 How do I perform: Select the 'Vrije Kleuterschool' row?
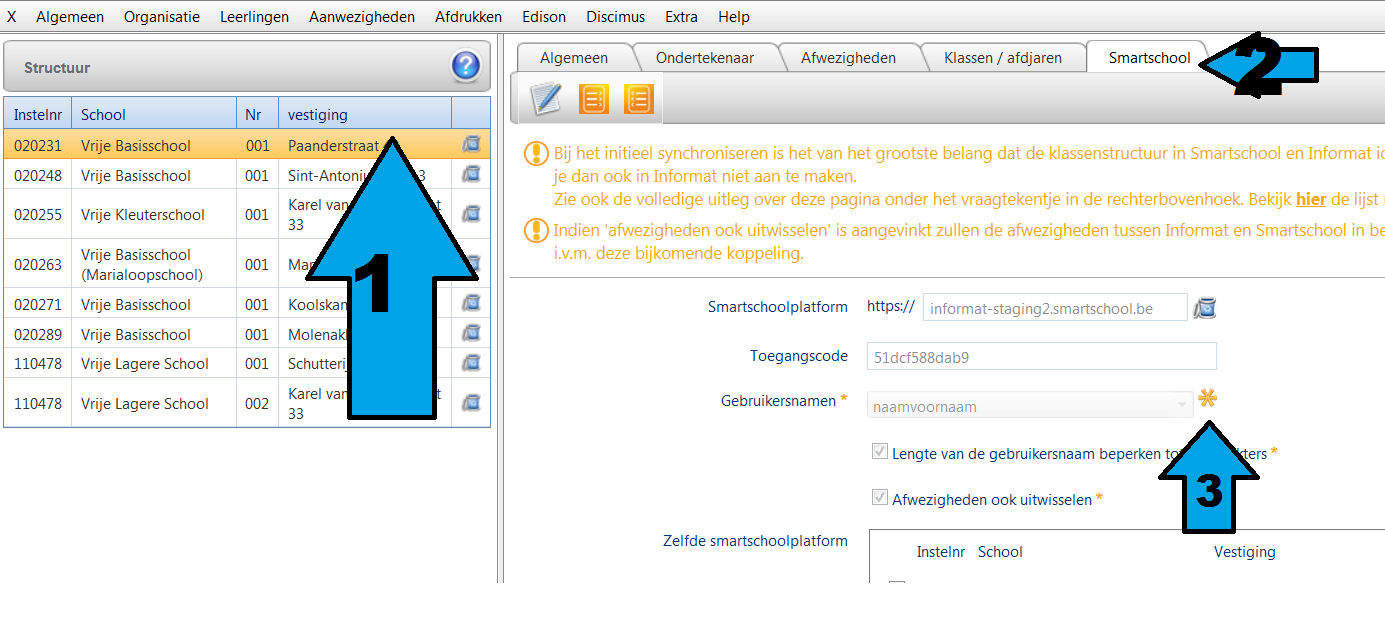(x=247, y=214)
